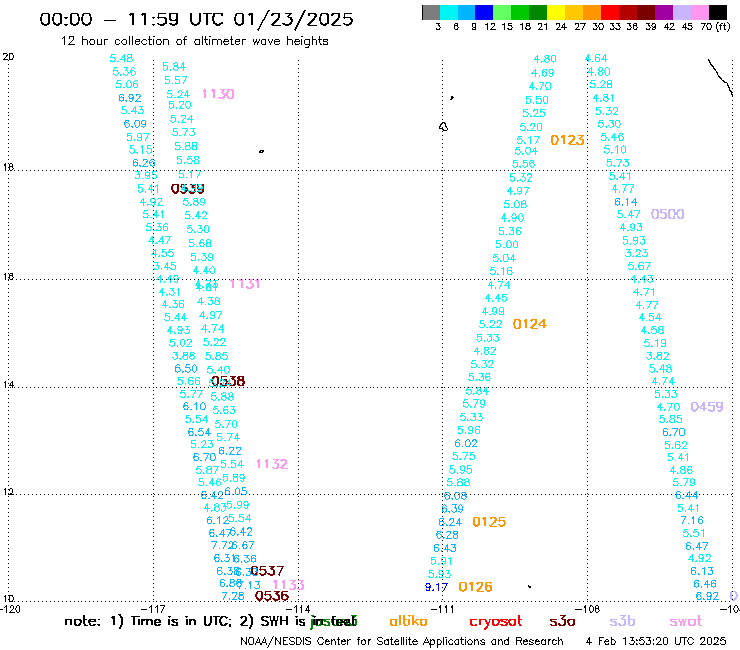
Task: Click the pink legend color swatch
Action: 700,12
